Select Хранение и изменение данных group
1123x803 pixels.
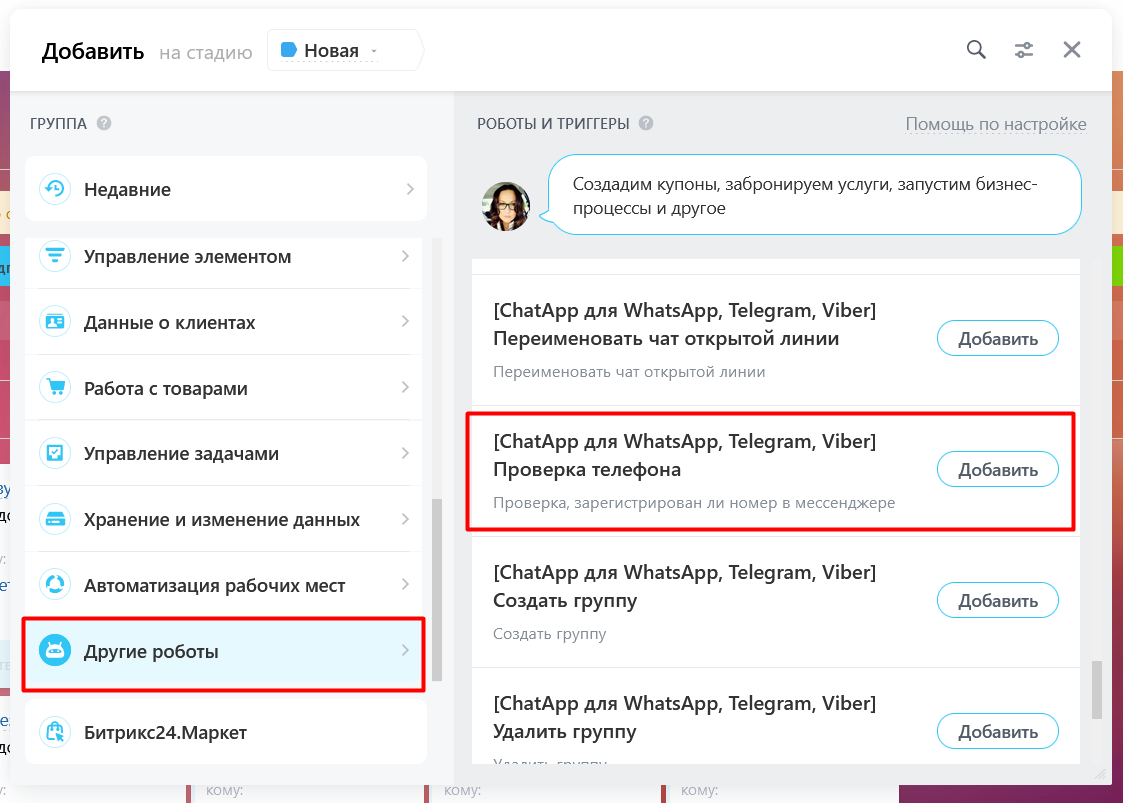click(x=222, y=520)
